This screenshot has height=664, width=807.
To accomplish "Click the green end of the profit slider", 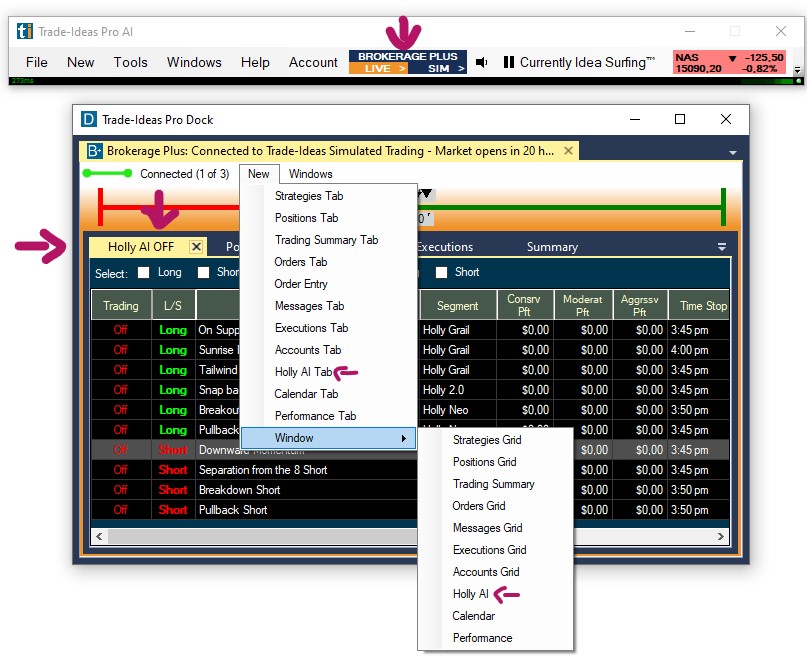I will 724,207.
